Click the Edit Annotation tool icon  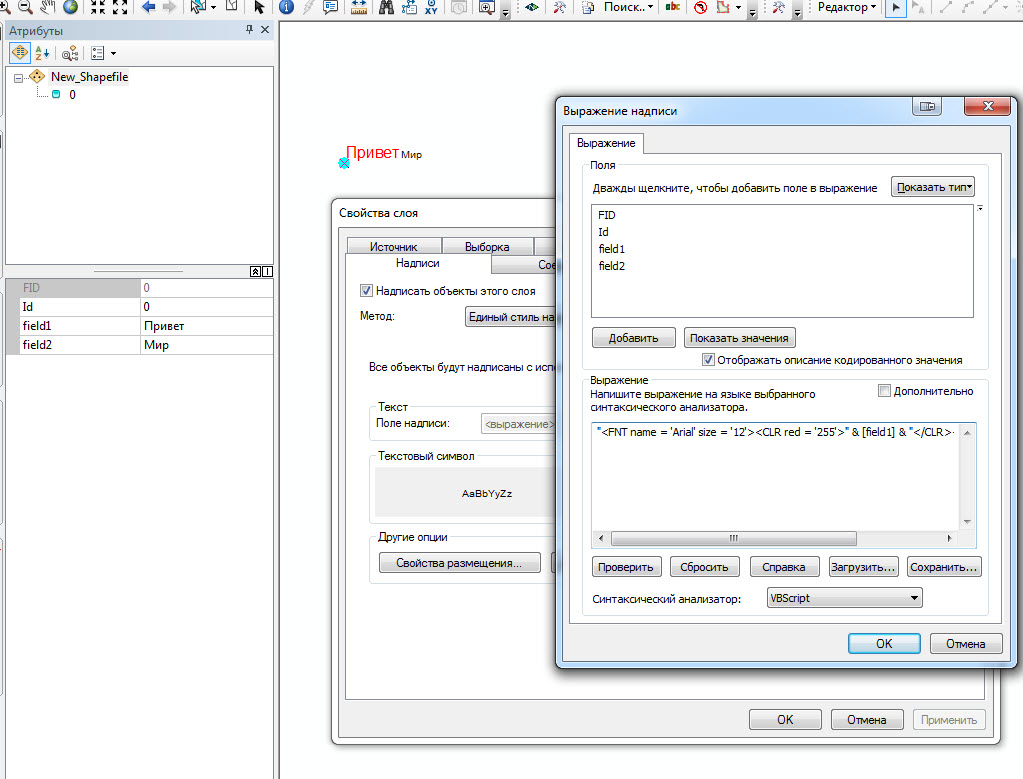[918, 7]
